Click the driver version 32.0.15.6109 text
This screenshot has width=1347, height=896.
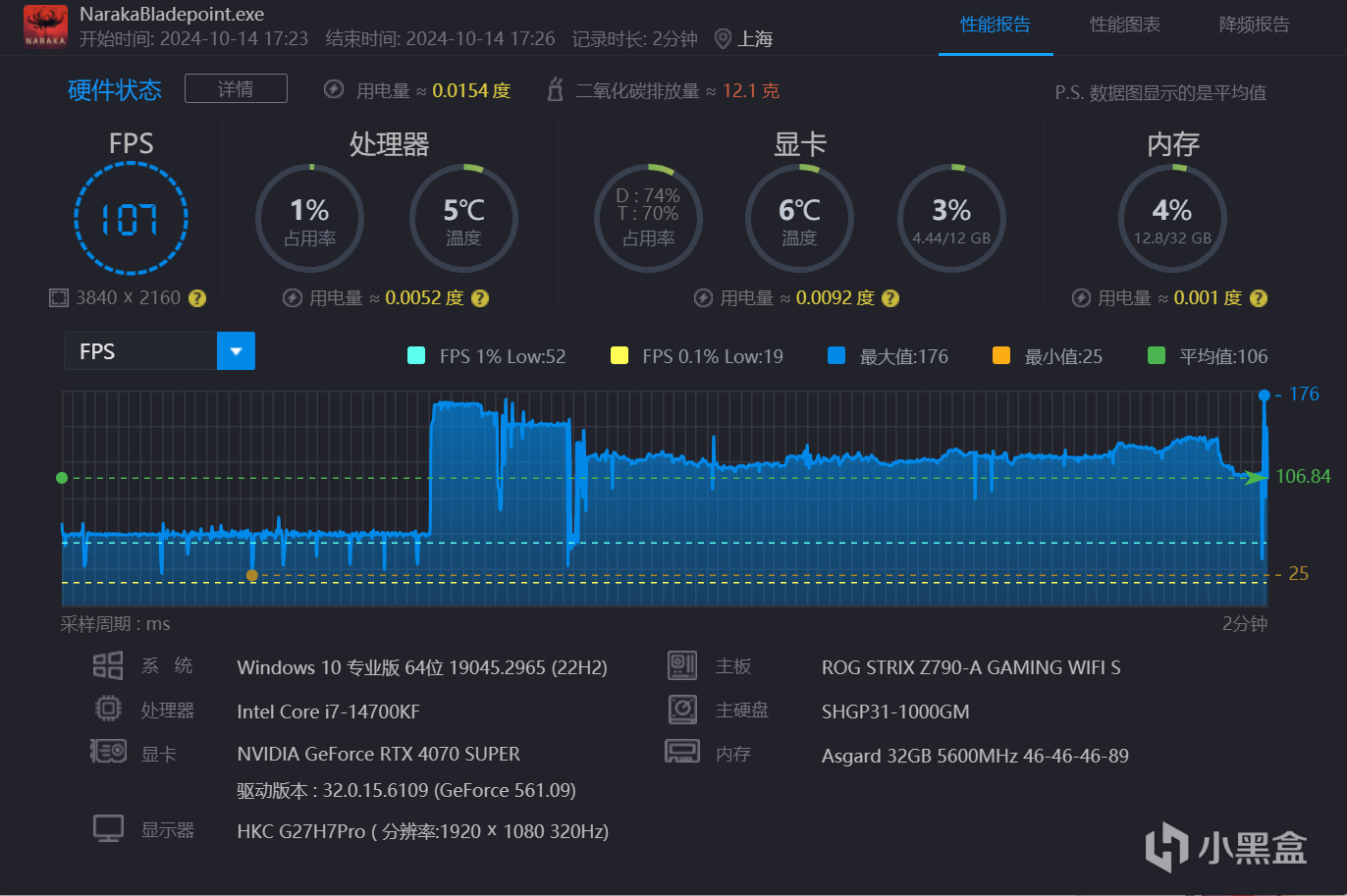[406, 790]
